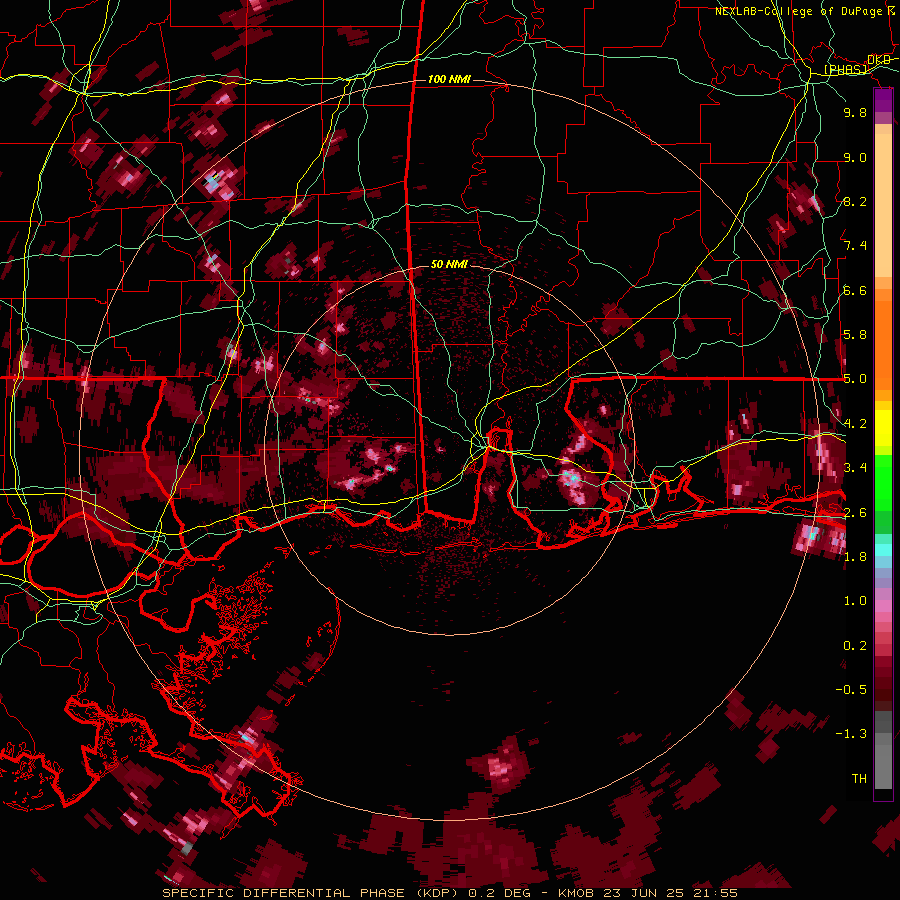Select the 1.8 scale label
This screenshot has width=900, height=900.
coord(855,557)
